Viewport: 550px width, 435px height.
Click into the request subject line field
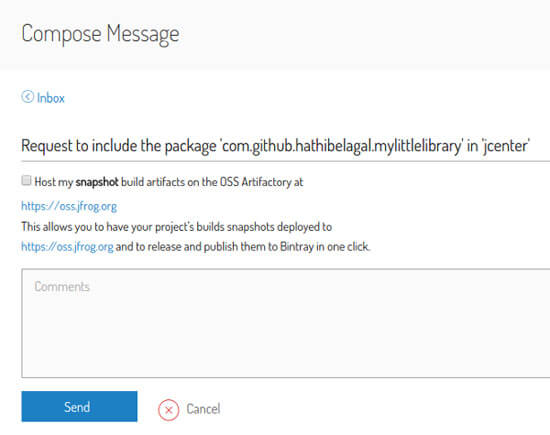(286, 146)
